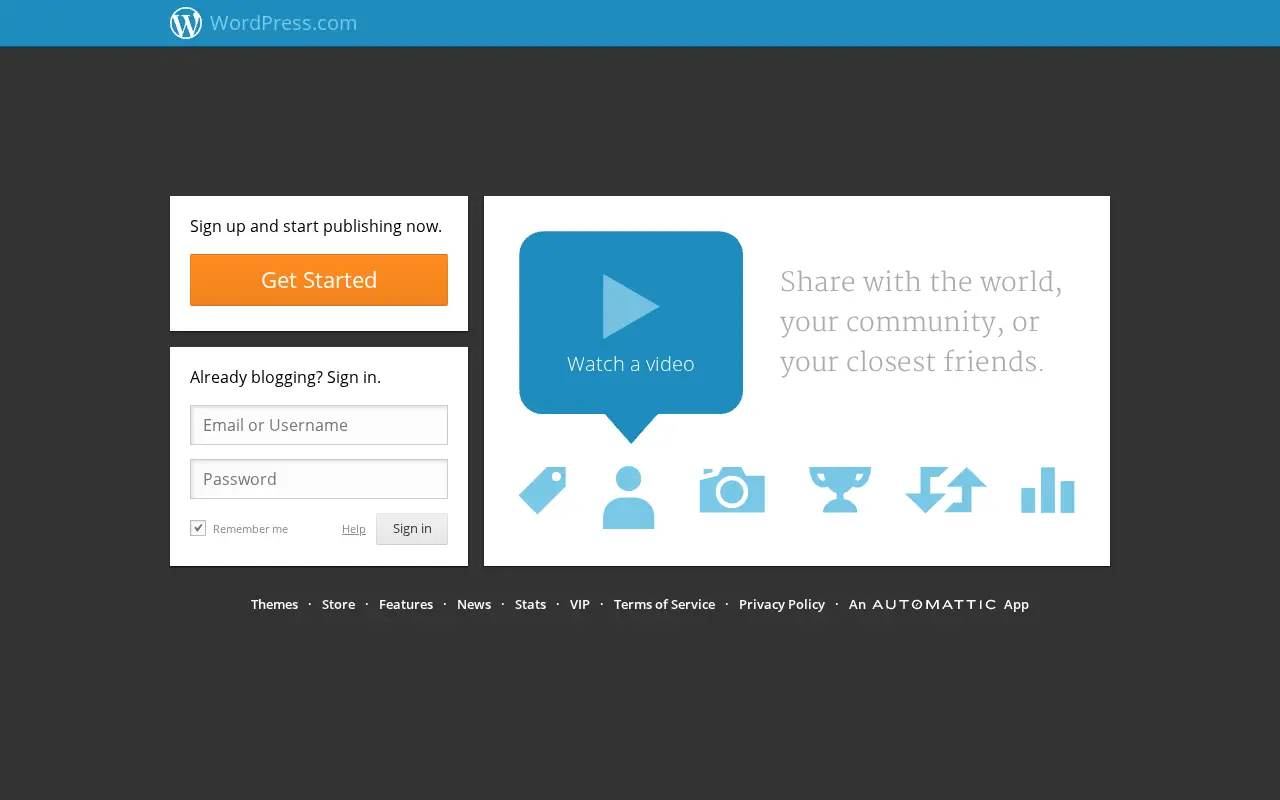Screen dimensions: 1280x800
Task: Click the VIP footer link
Action: [x=580, y=604]
